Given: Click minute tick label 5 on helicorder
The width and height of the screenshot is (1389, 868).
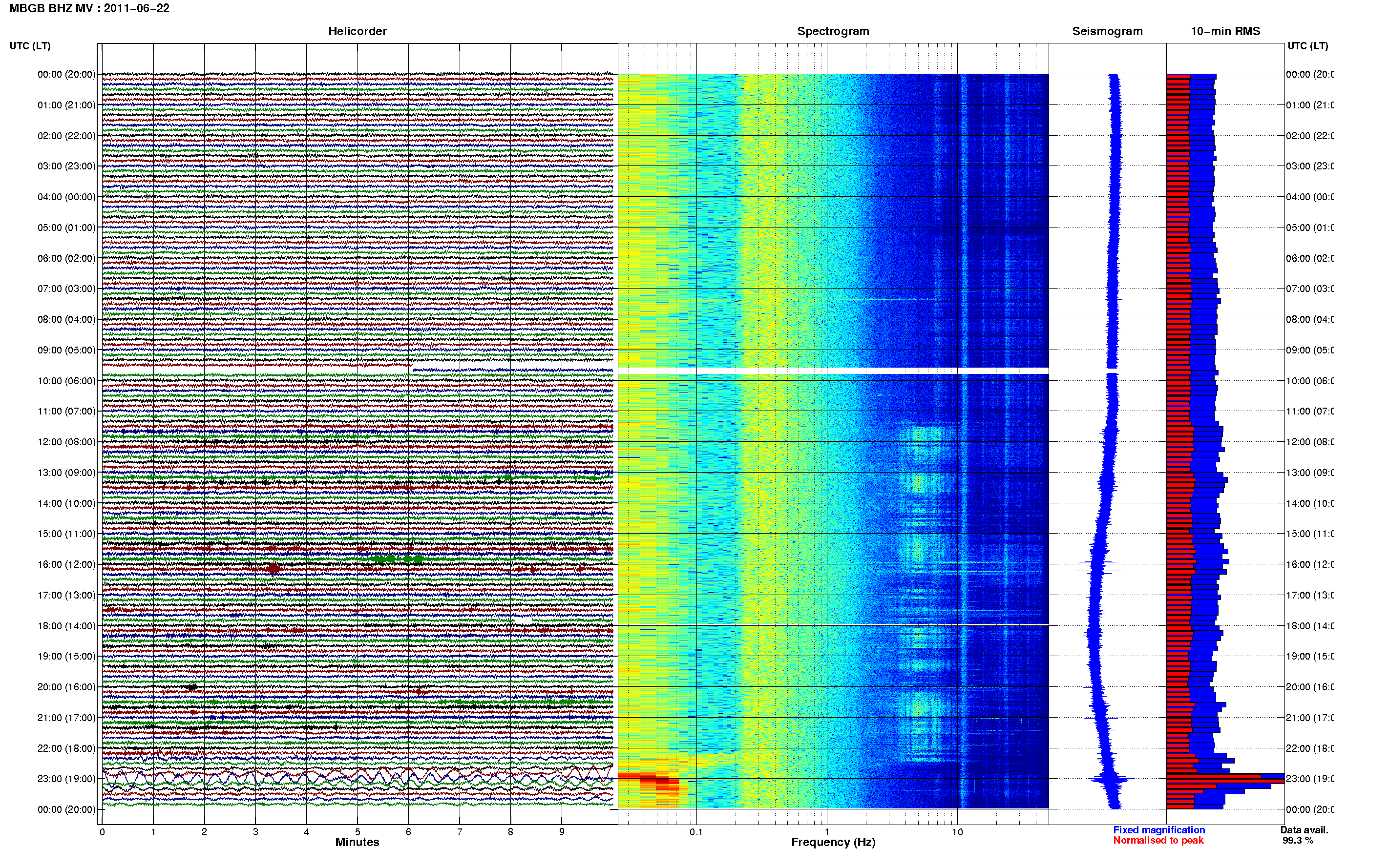Looking at the screenshot, I should pos(358,832).
